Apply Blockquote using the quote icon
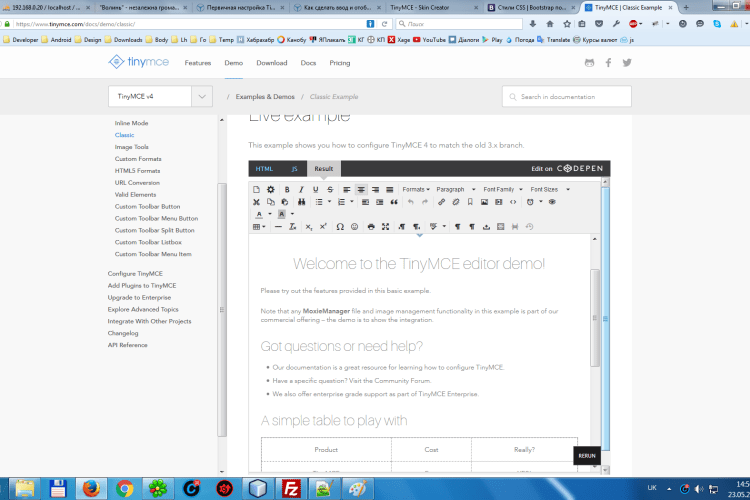This screenshot has width=750, height=500. tap(394, 202)
